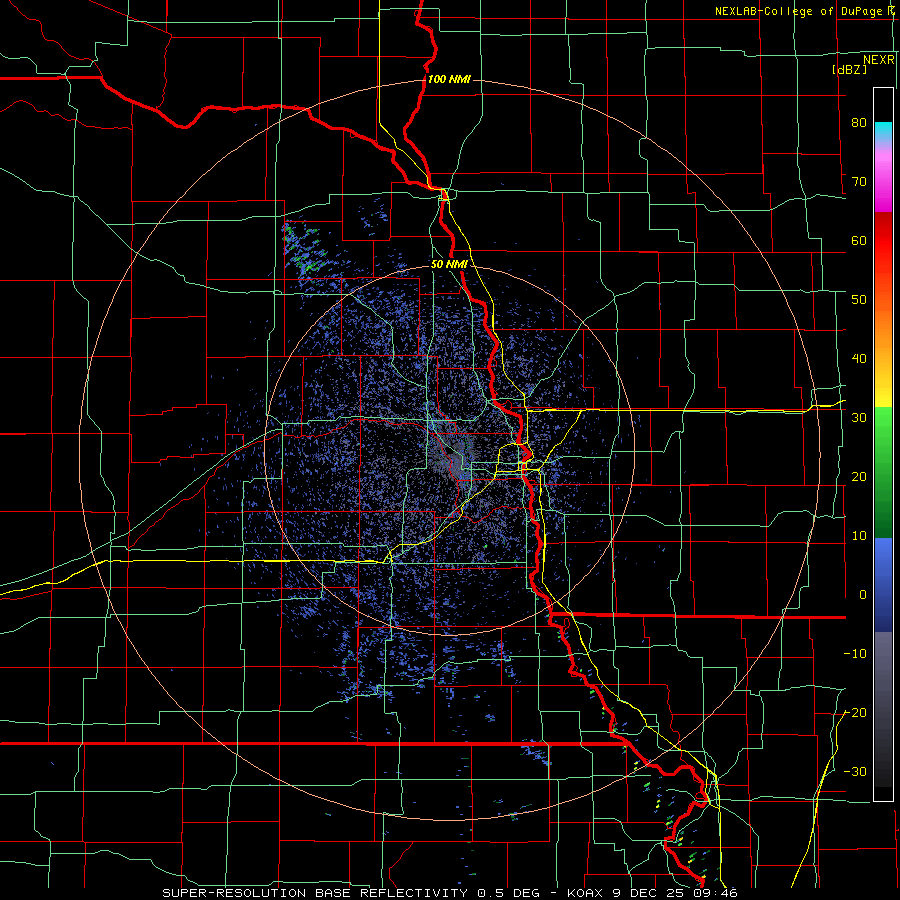Click the 50 value on the dBZ scale
This screenshot has width=900, height=900.
[x=859, y=300]
